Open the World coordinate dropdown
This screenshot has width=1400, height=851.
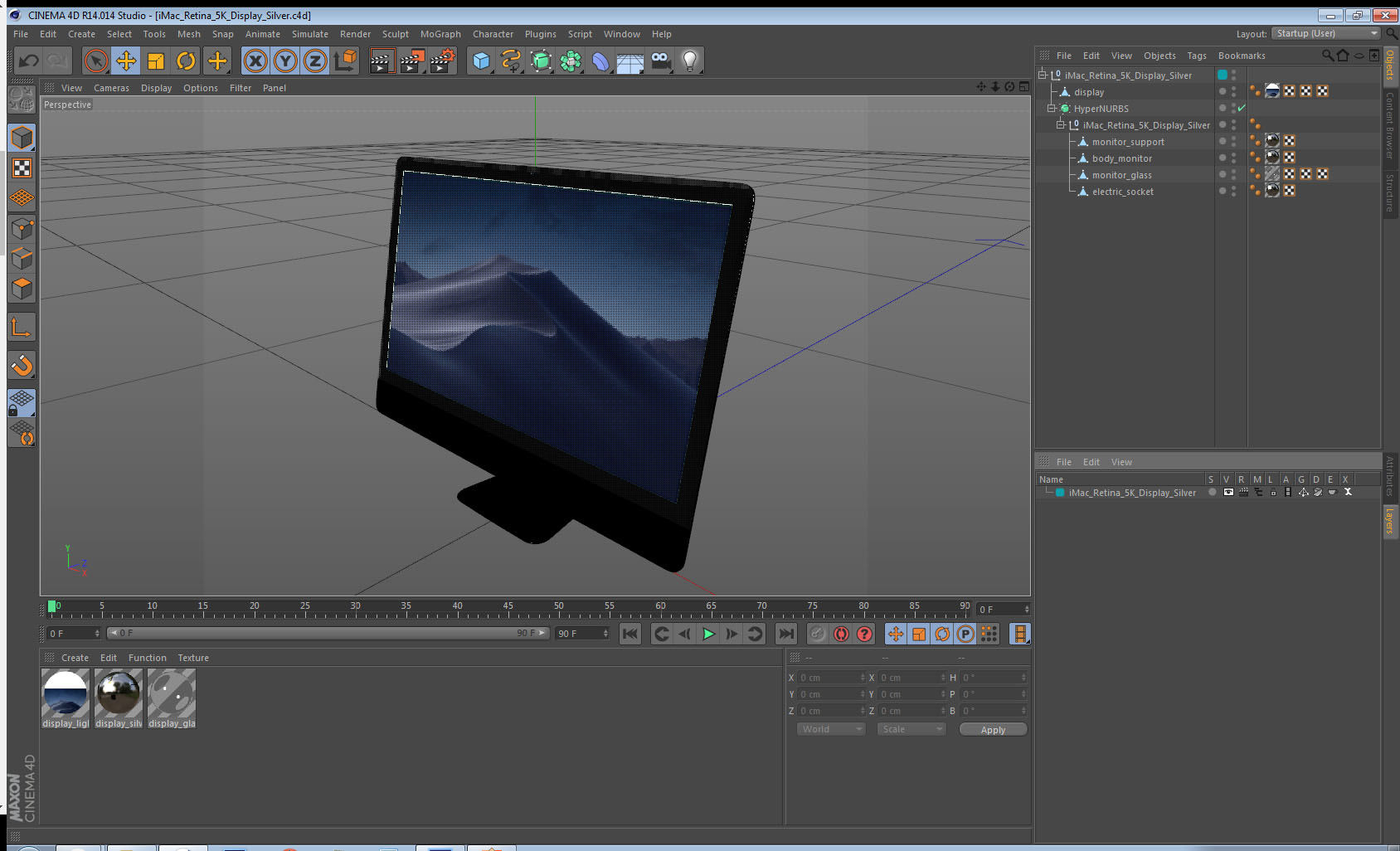[x=831, y=729]
